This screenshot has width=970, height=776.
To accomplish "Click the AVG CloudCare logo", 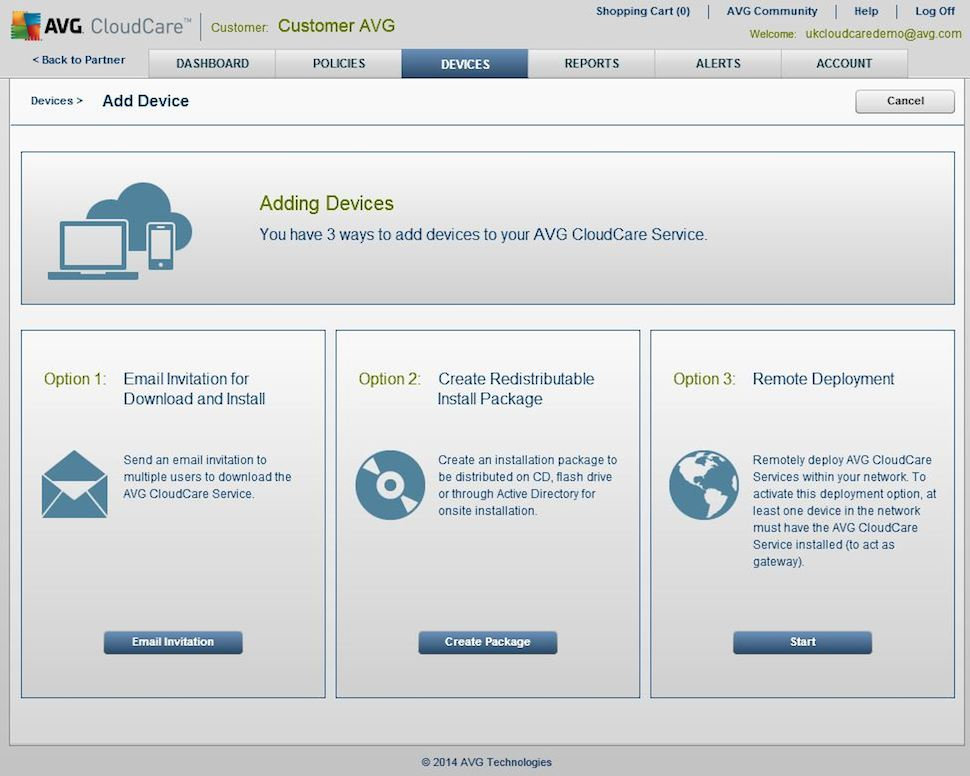I will pos(101,26).
